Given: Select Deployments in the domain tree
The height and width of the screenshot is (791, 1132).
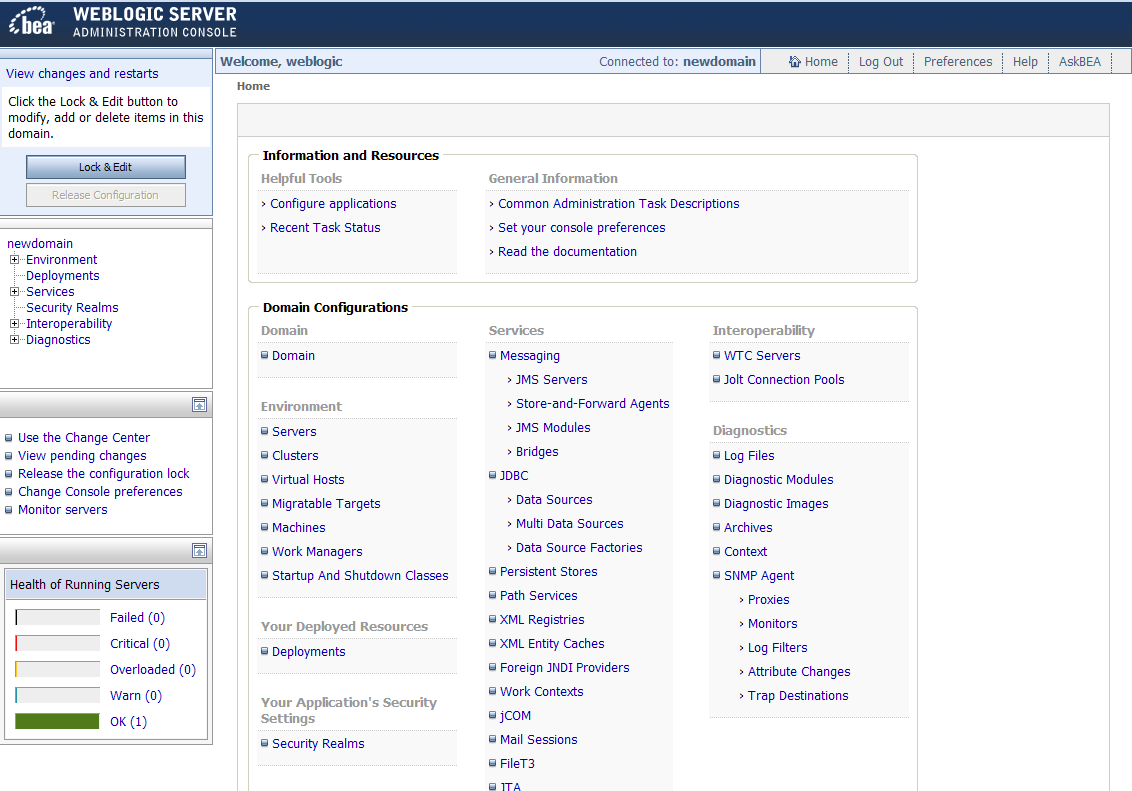Looking at the screenshot, I should 63,276.
